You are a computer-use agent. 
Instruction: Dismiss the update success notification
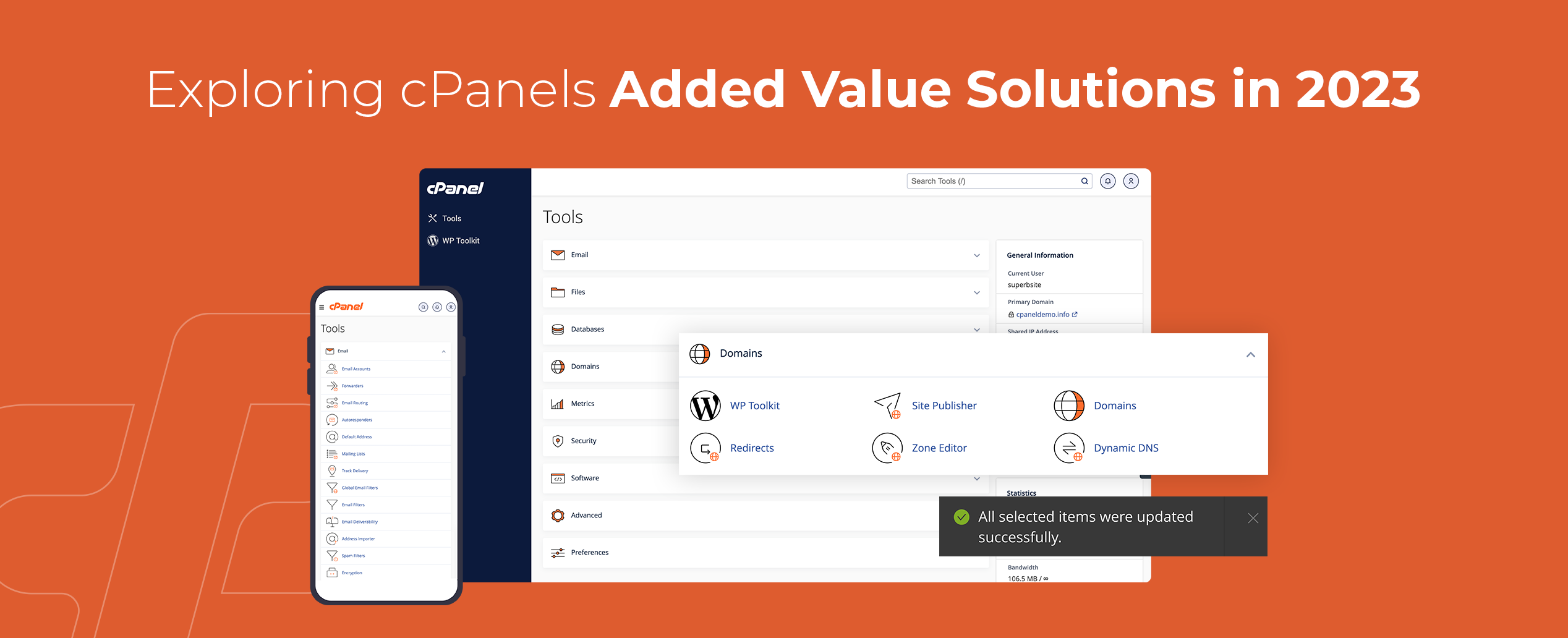[x=1253, y=518]
